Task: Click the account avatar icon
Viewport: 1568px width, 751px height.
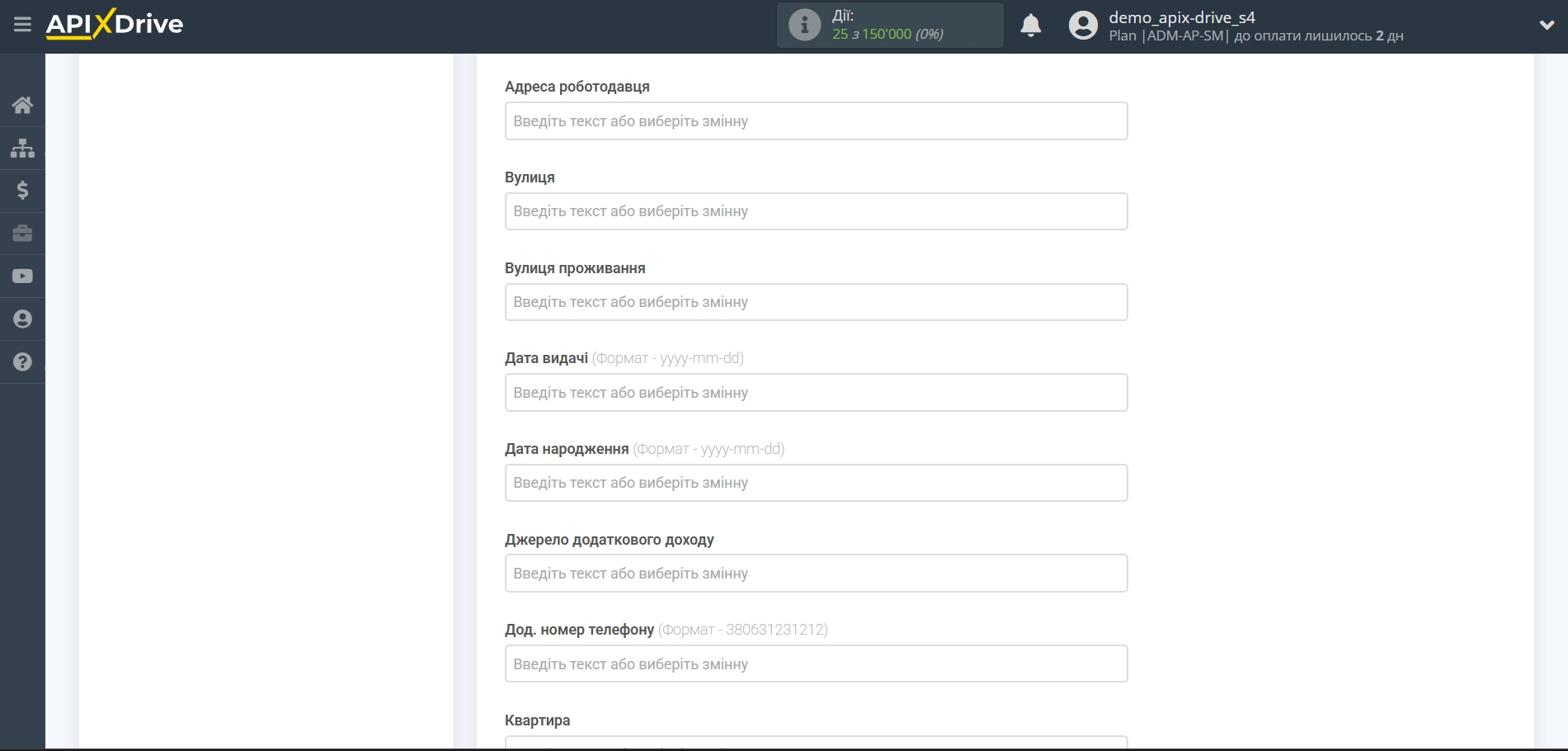Action: point(1083,26)
